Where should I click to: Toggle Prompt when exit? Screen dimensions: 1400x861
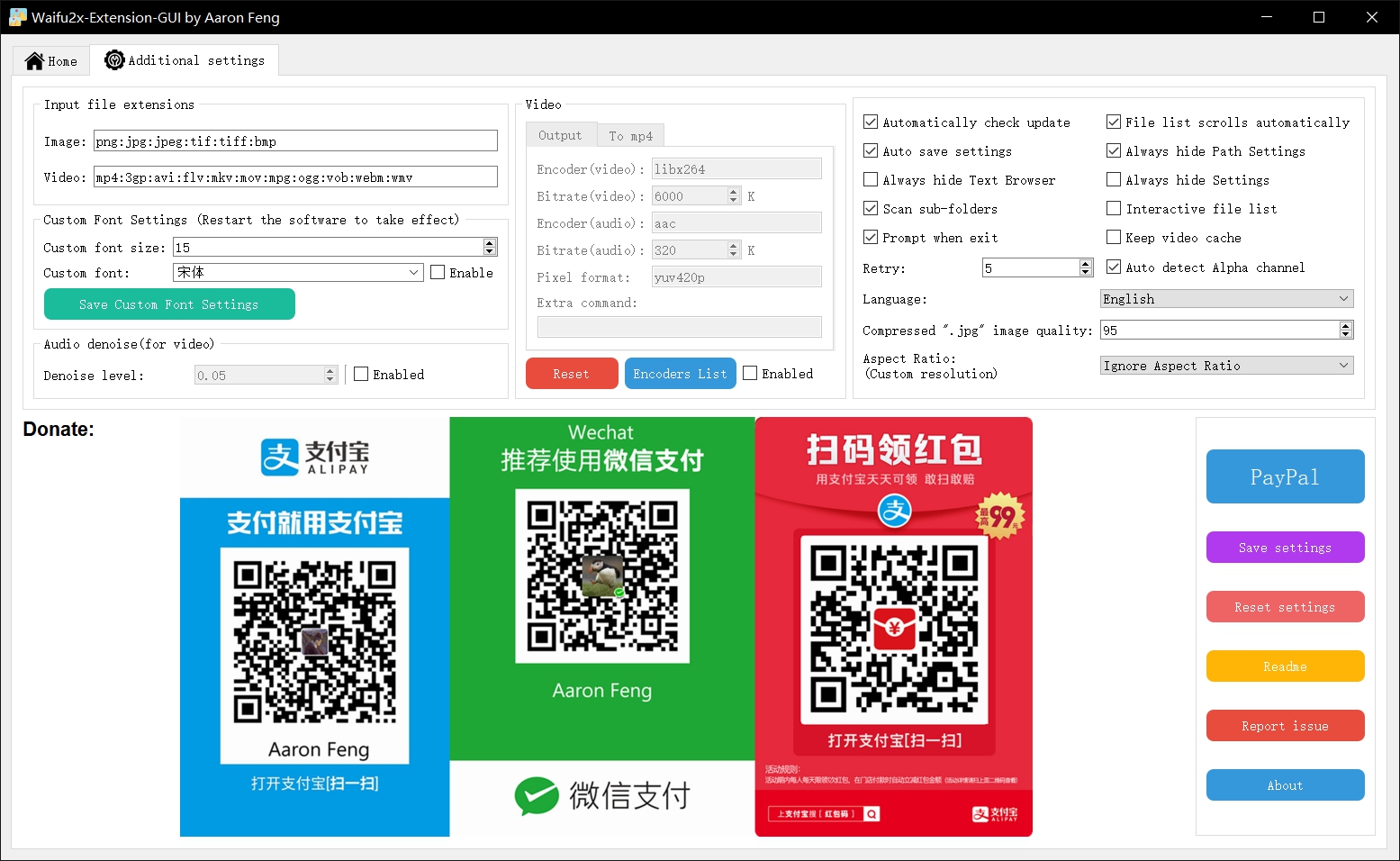tap(871, 237)
